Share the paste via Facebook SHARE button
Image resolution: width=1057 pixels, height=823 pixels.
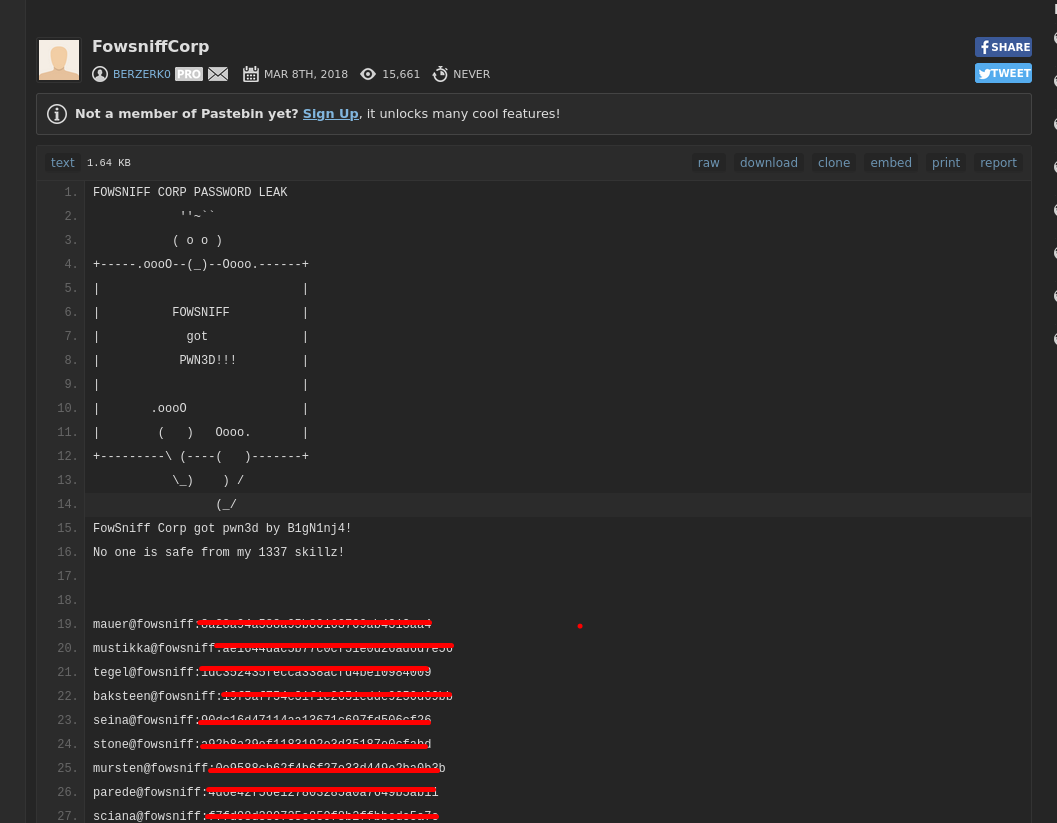1003,47
